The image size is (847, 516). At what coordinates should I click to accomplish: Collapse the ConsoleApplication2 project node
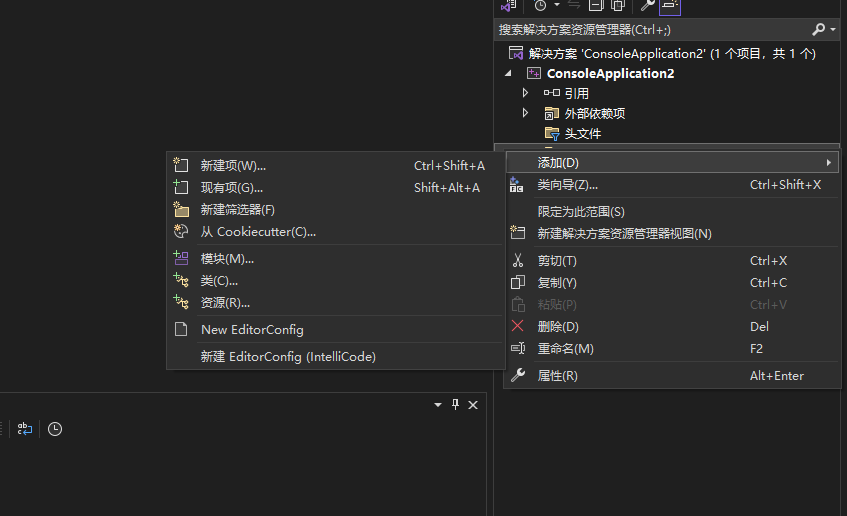(507, 73)
